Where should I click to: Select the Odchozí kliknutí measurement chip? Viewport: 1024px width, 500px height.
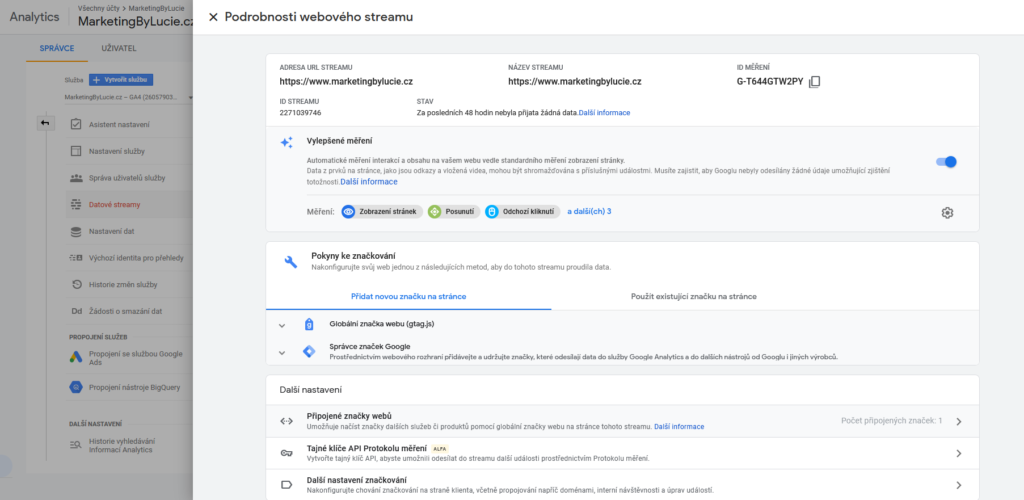[522, 211]
